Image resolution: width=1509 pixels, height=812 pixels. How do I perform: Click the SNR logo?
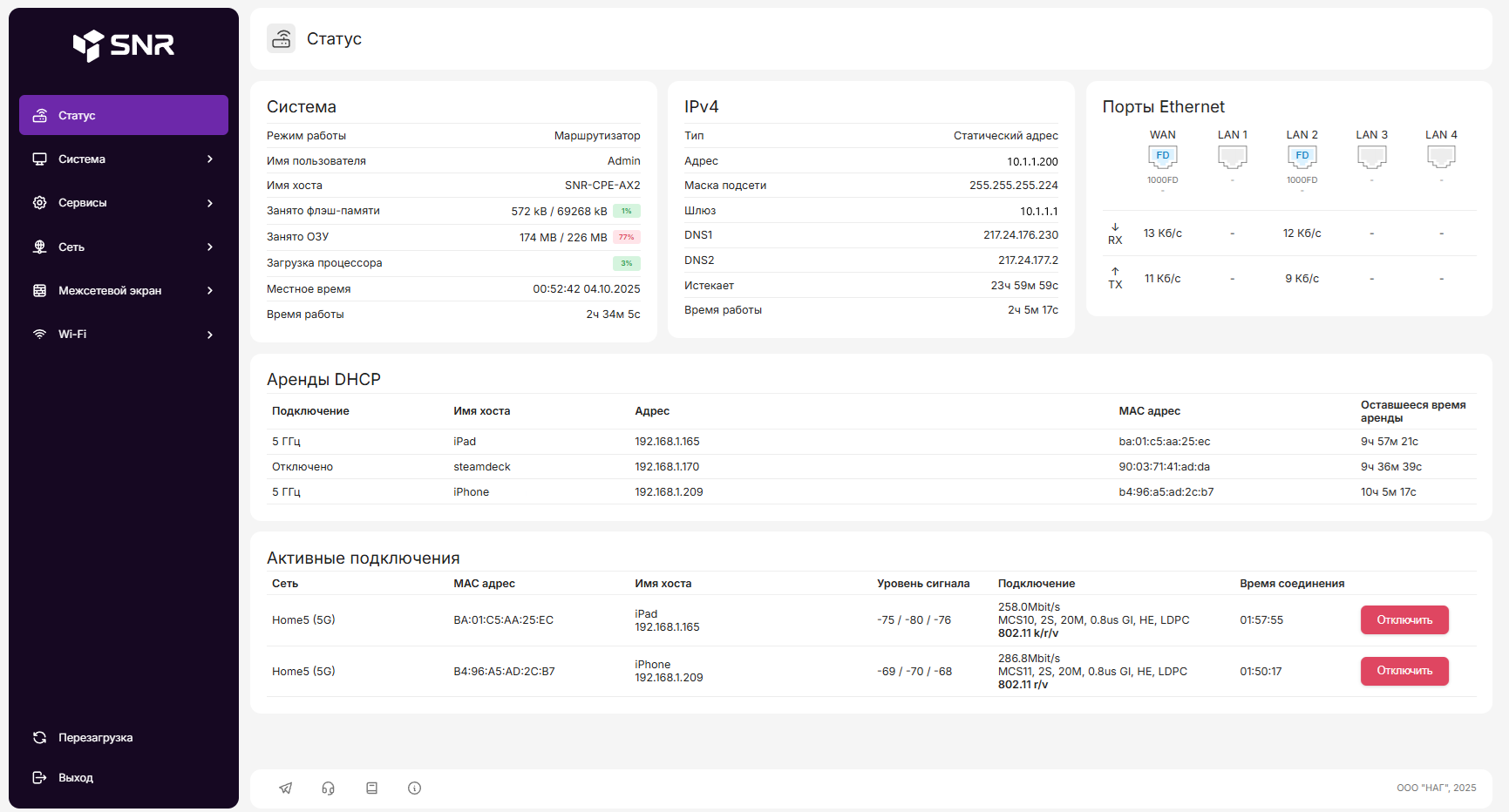click(124, 45)
